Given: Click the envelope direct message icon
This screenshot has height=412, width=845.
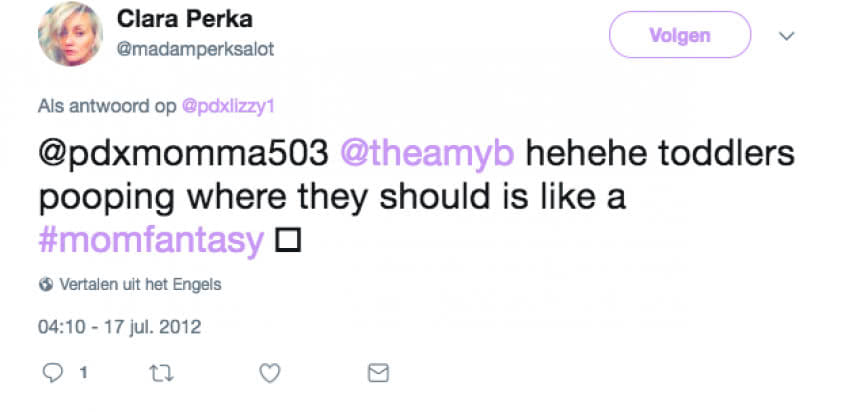Looking at the screenshot, I should coord(377,373).
